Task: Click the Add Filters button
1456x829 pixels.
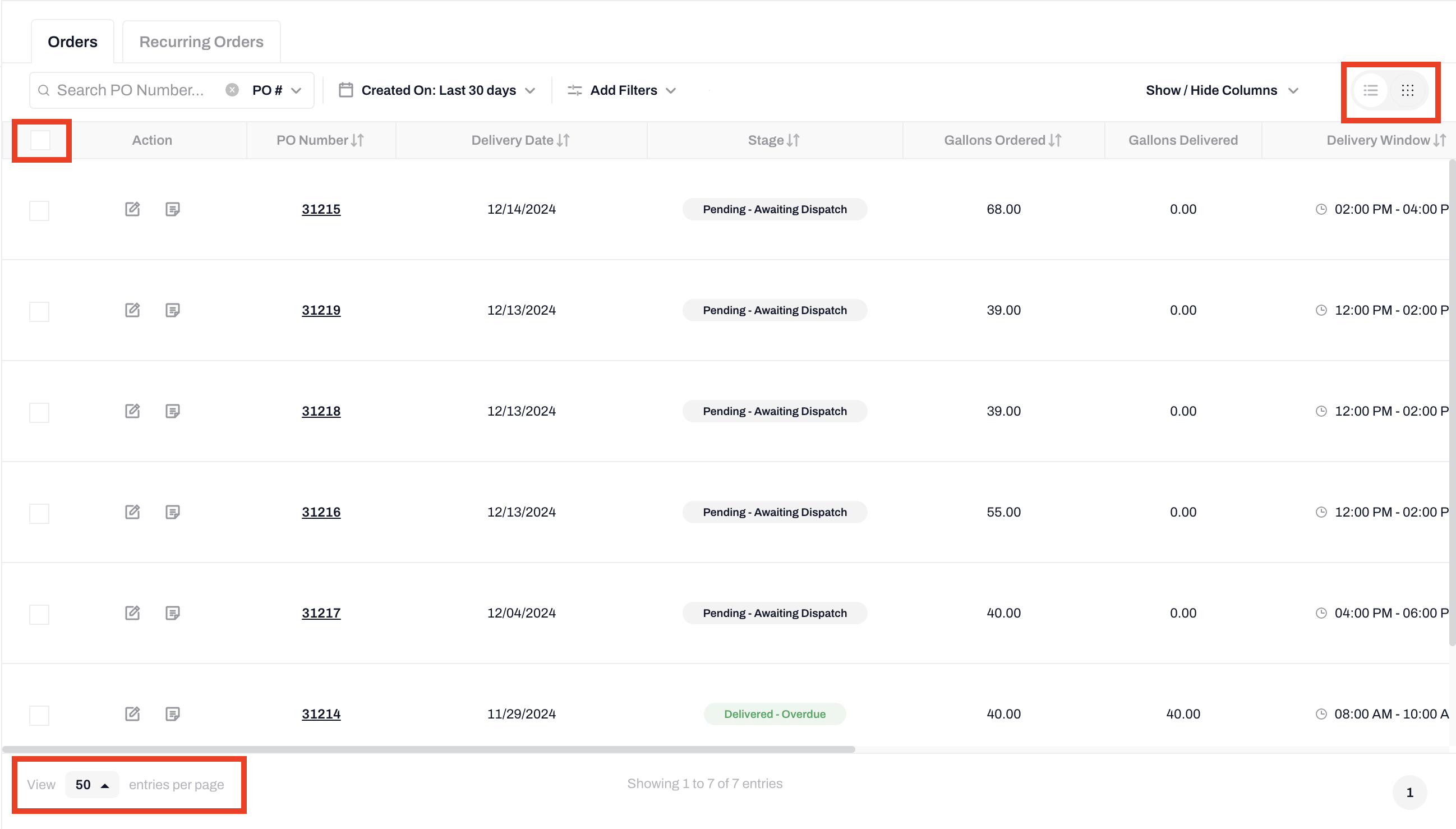Action: click(622, 90)
